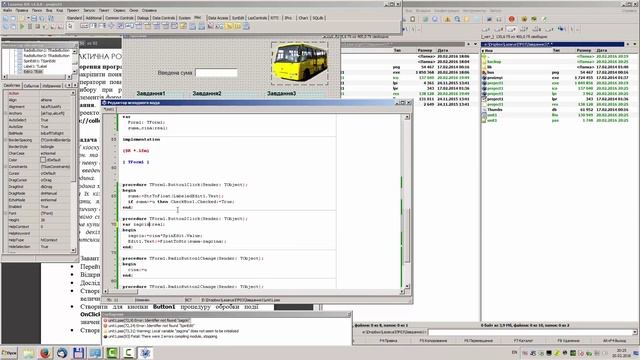Switch to the Common Controls palette tab

tap(119, 18)
